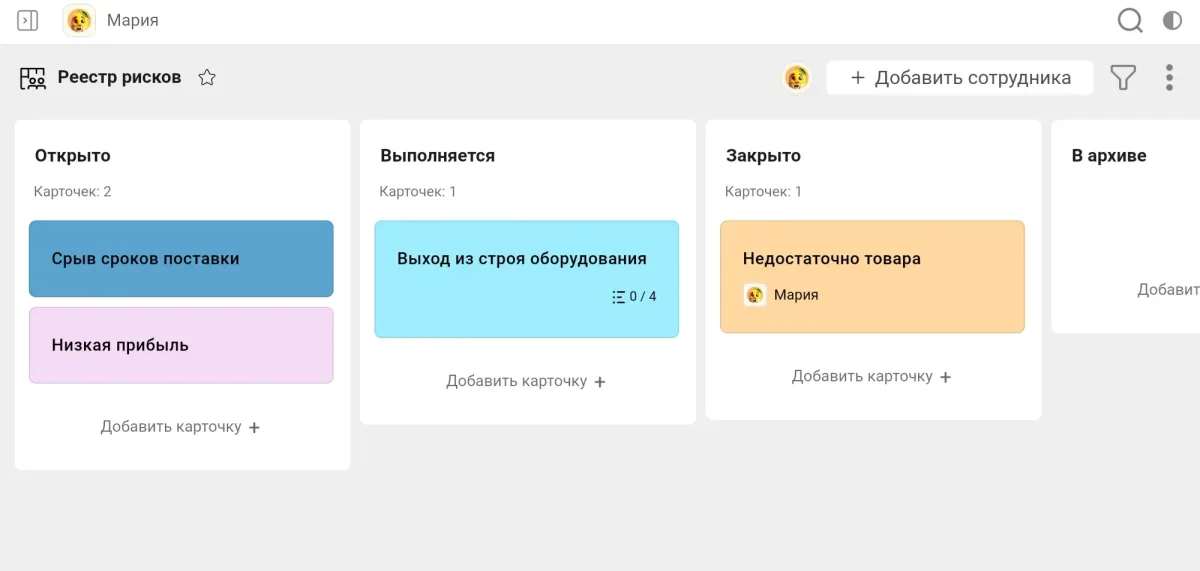Screen dimensions: 1200x571
Task: Expand the sidebar panel icon
Action: [28, 20]
